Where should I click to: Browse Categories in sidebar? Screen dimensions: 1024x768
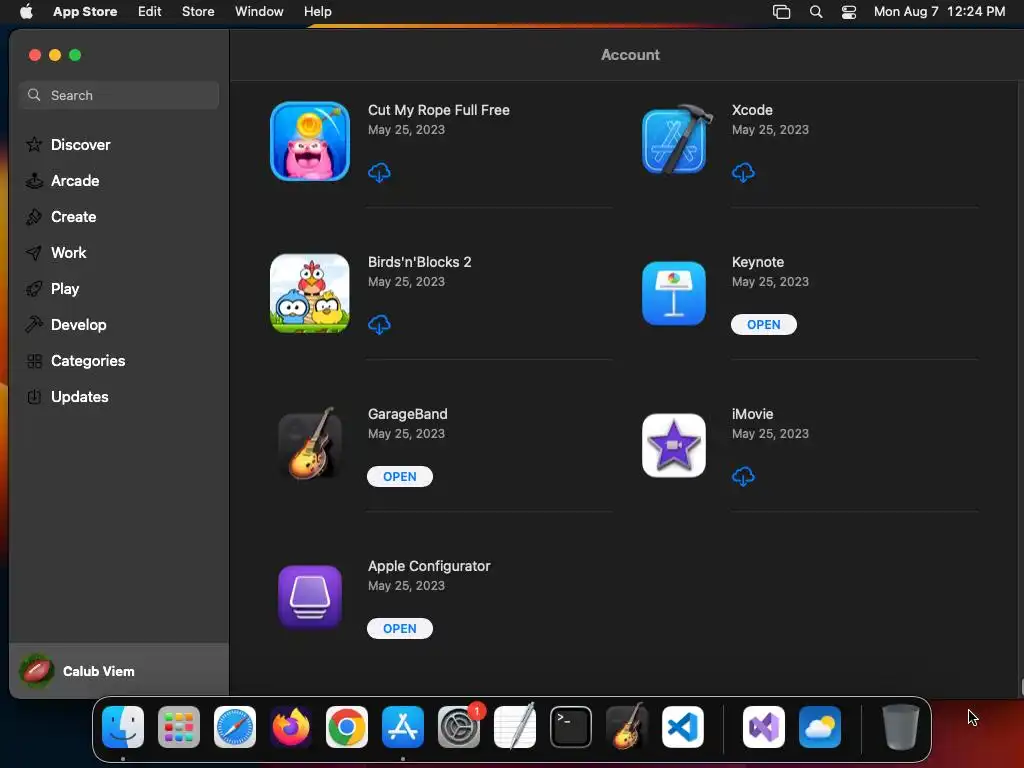(x=119, y=360)
